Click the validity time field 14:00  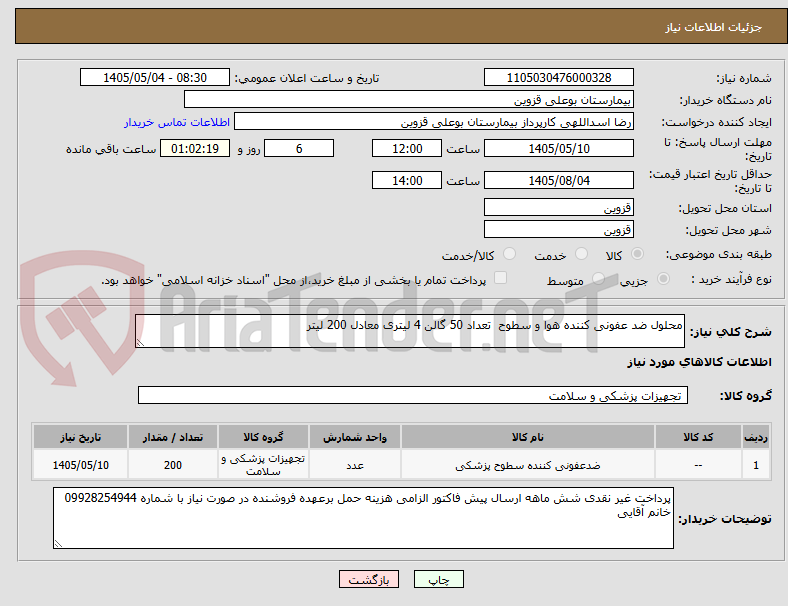(x=407, y=180)
